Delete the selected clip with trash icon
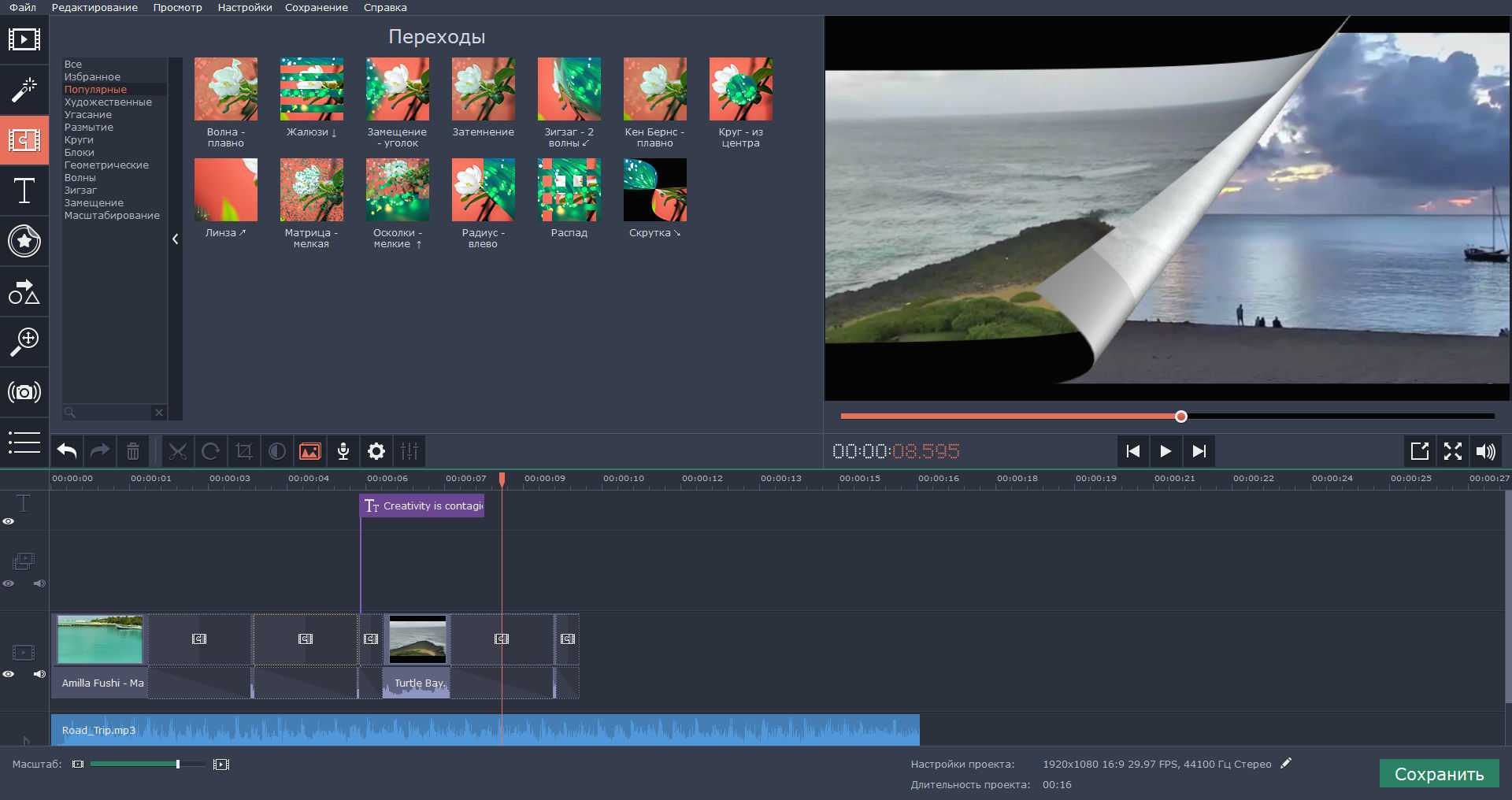 click(133, 451)
